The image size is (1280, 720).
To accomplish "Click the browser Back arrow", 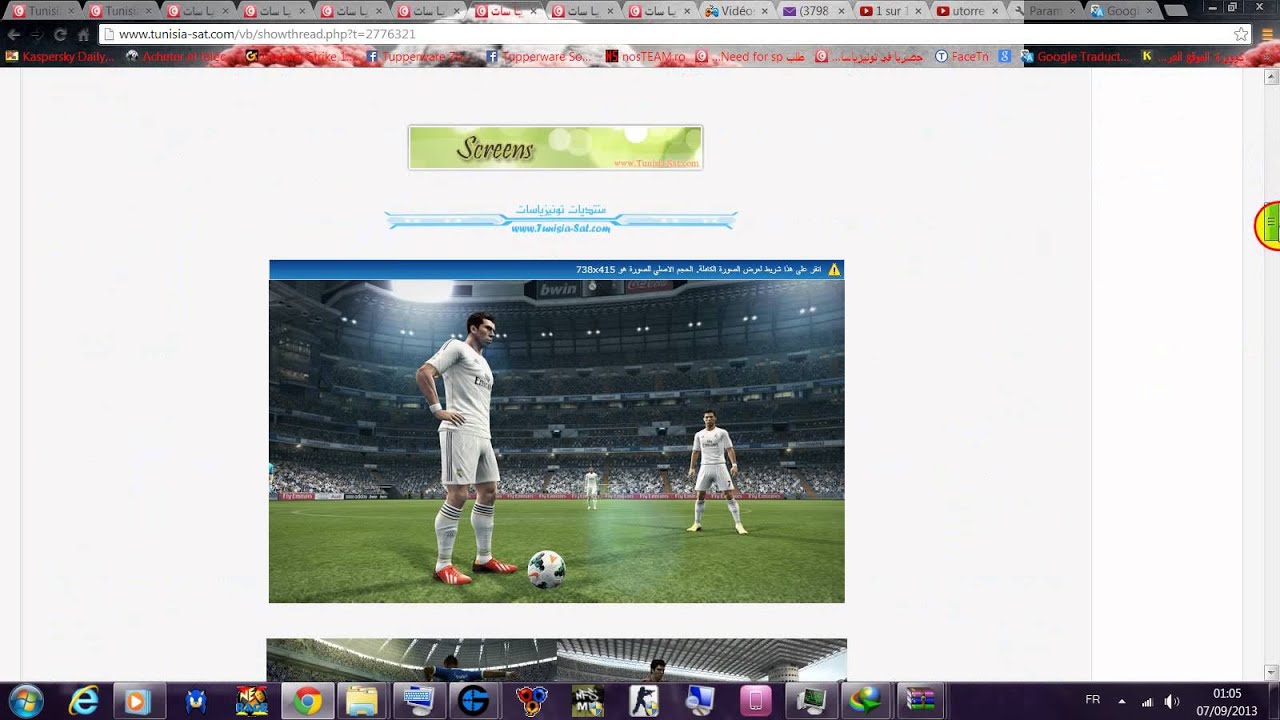I will (x=14, y=34).
